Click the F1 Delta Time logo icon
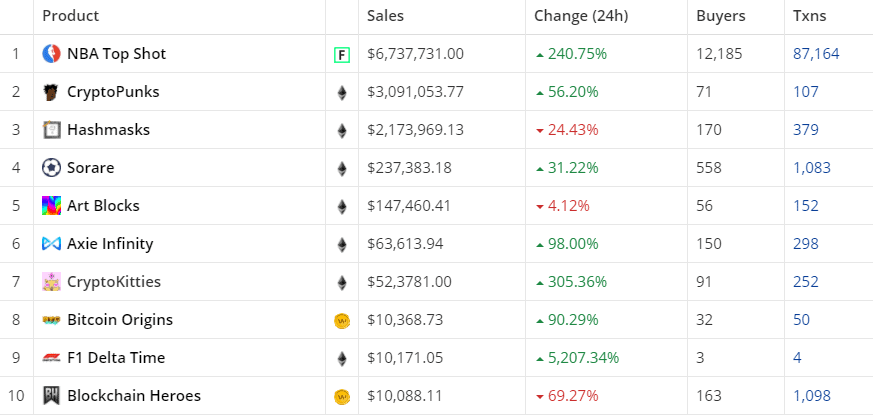The width and height of the screenshot is (873, 415). [51, 358]
